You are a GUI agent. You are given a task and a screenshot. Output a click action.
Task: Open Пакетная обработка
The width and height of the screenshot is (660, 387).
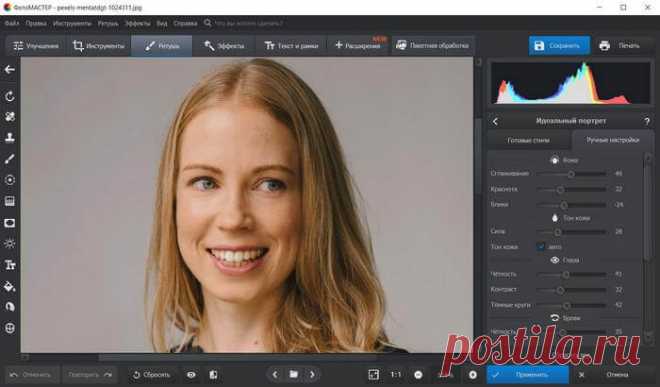432,46
